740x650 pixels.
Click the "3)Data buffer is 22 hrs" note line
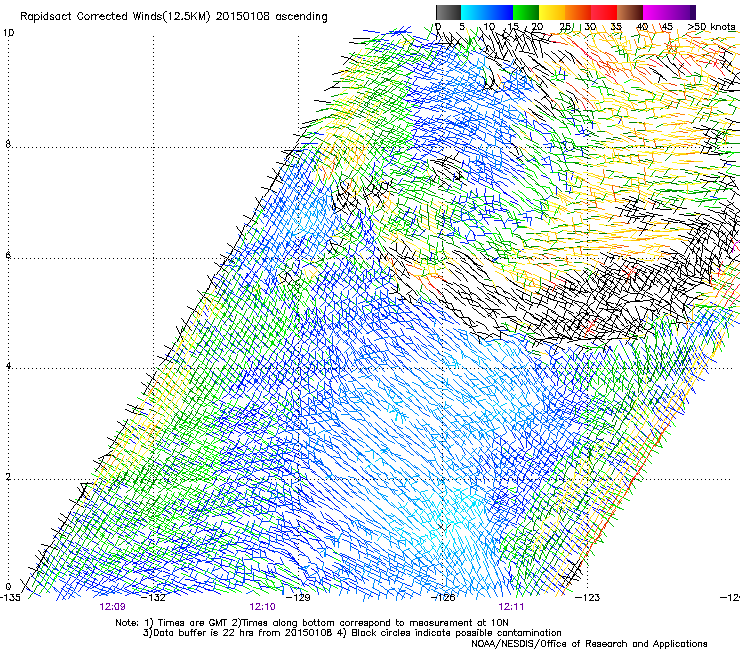(x=352, y=633)
